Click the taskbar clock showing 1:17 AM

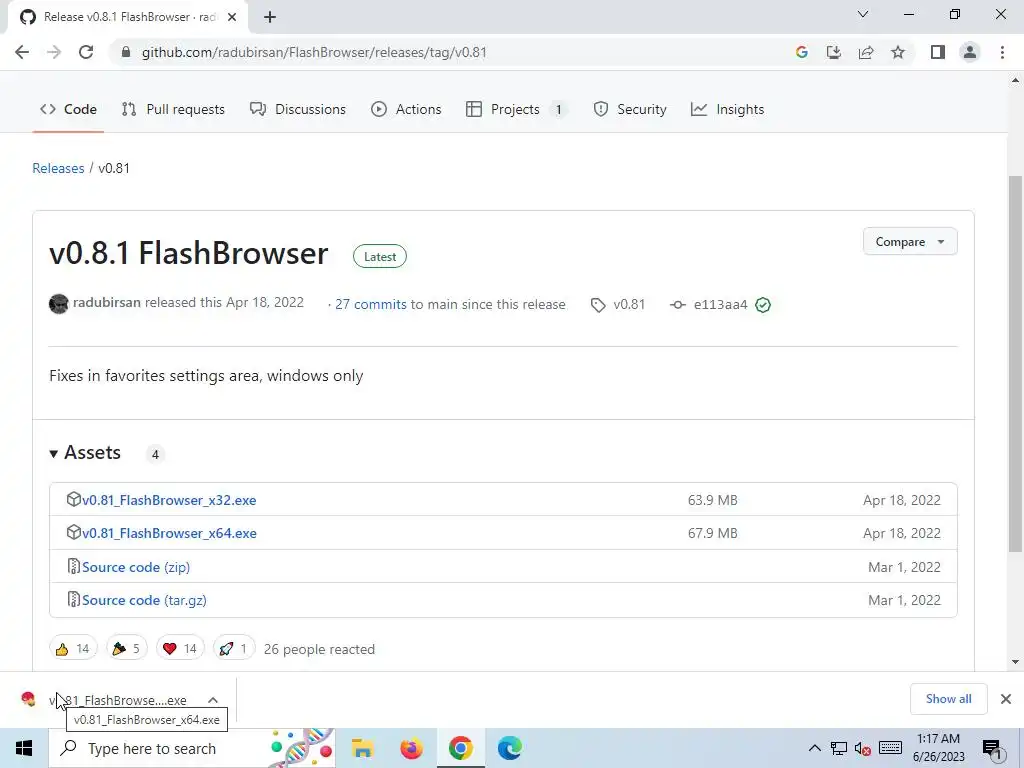[x=938, y=748]
